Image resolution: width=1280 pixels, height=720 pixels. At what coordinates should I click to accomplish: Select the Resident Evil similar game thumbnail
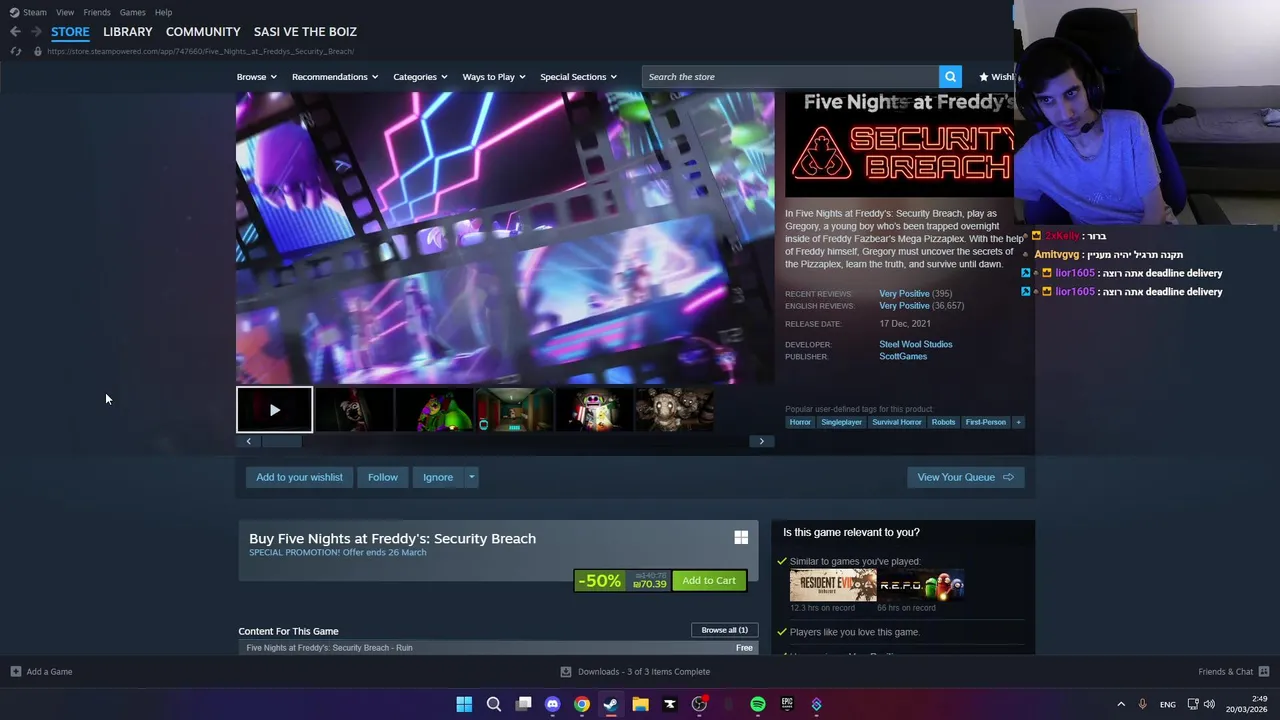pyautogui.click(x=833, y=586)
